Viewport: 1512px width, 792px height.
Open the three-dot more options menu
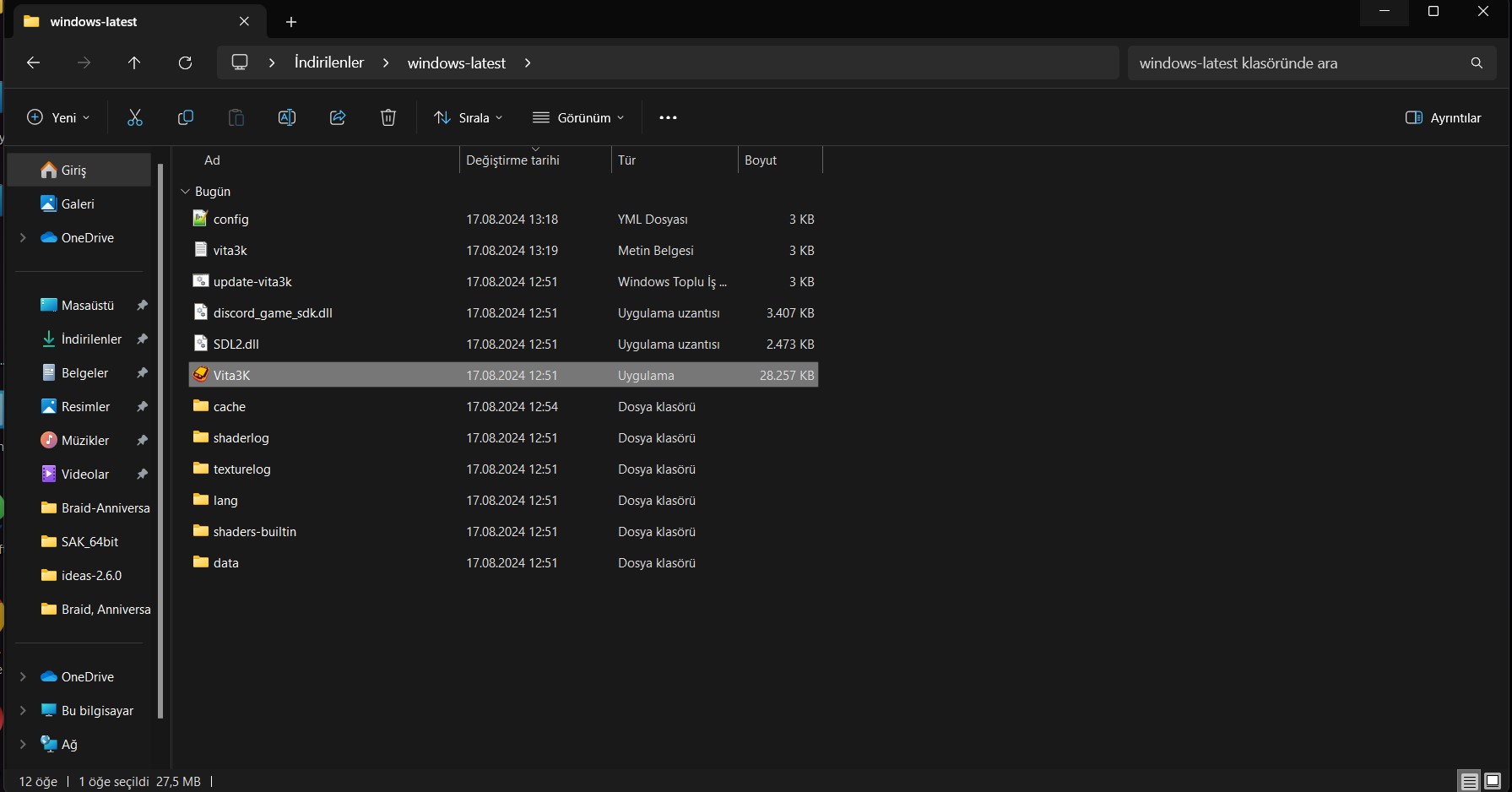coord(668,117)
